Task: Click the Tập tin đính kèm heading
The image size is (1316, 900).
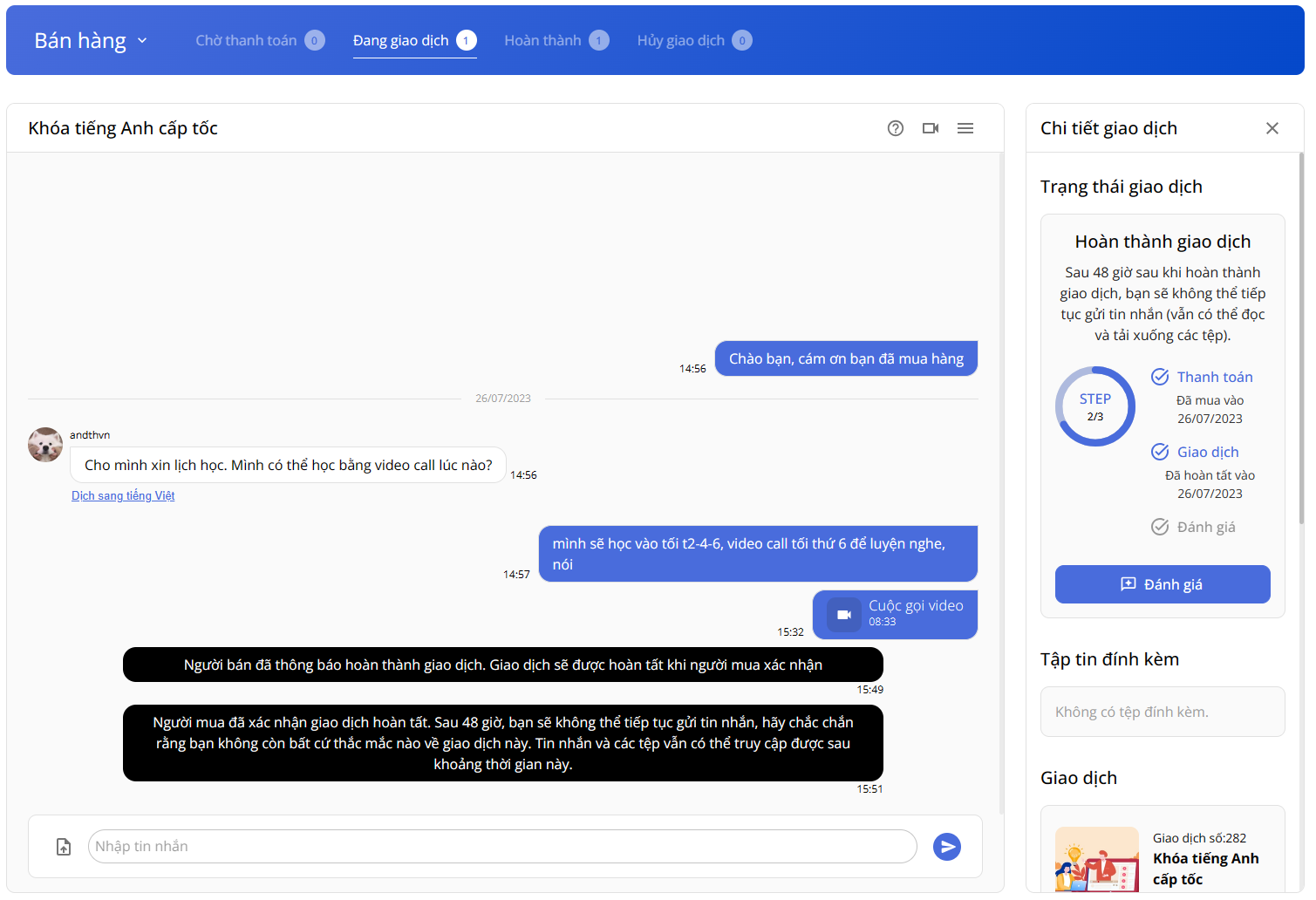Action: pos(1109,659)
